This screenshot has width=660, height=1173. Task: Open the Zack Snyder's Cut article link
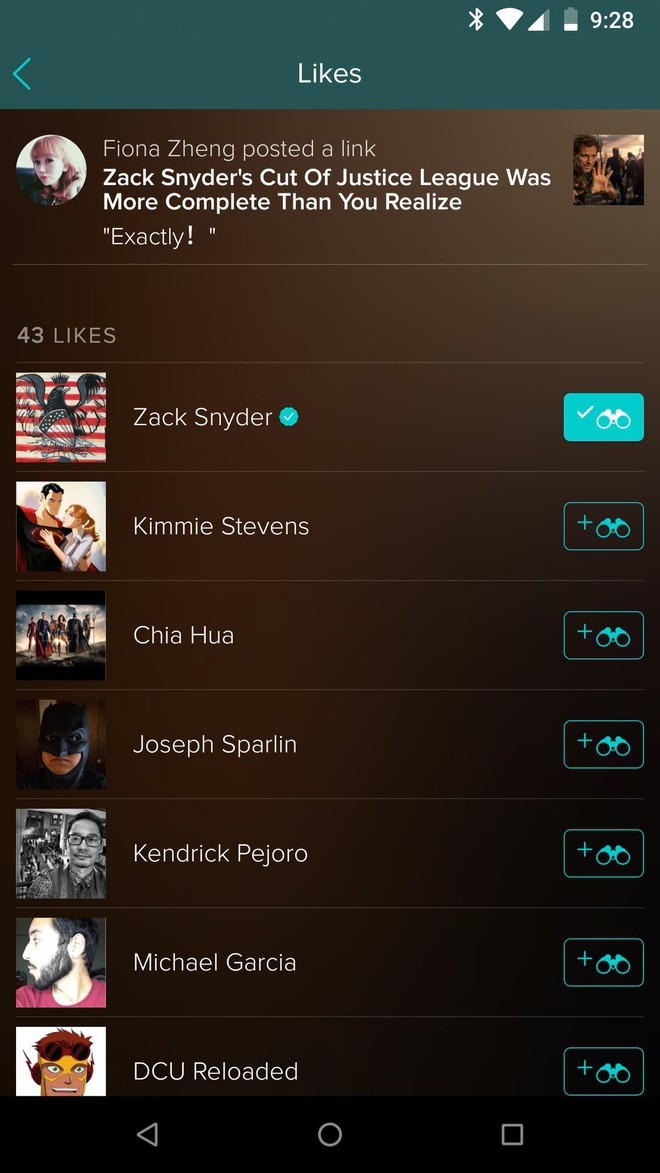pyautogui.click(x=327, y=189)
